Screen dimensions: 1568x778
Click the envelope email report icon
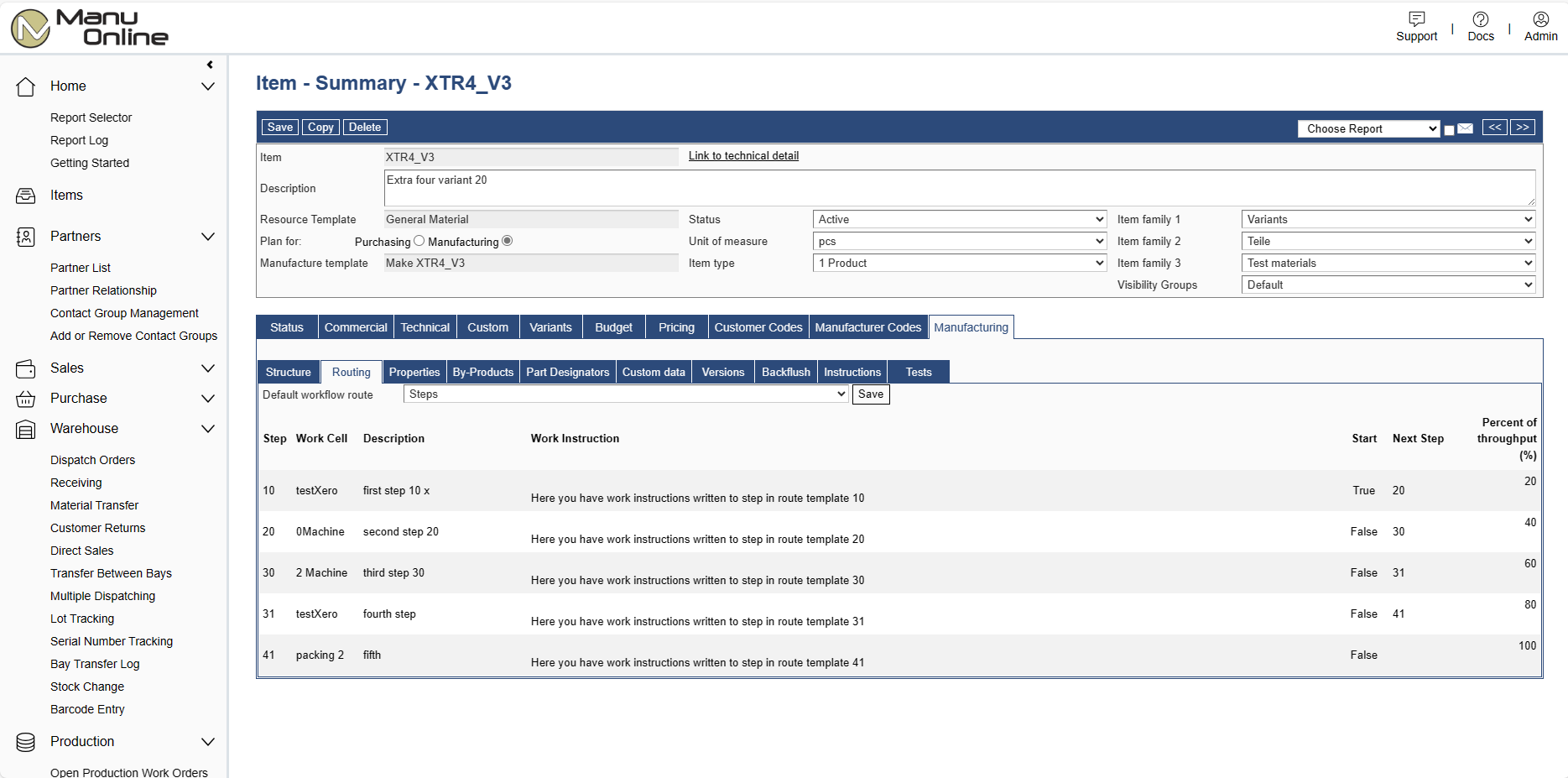1465,128
